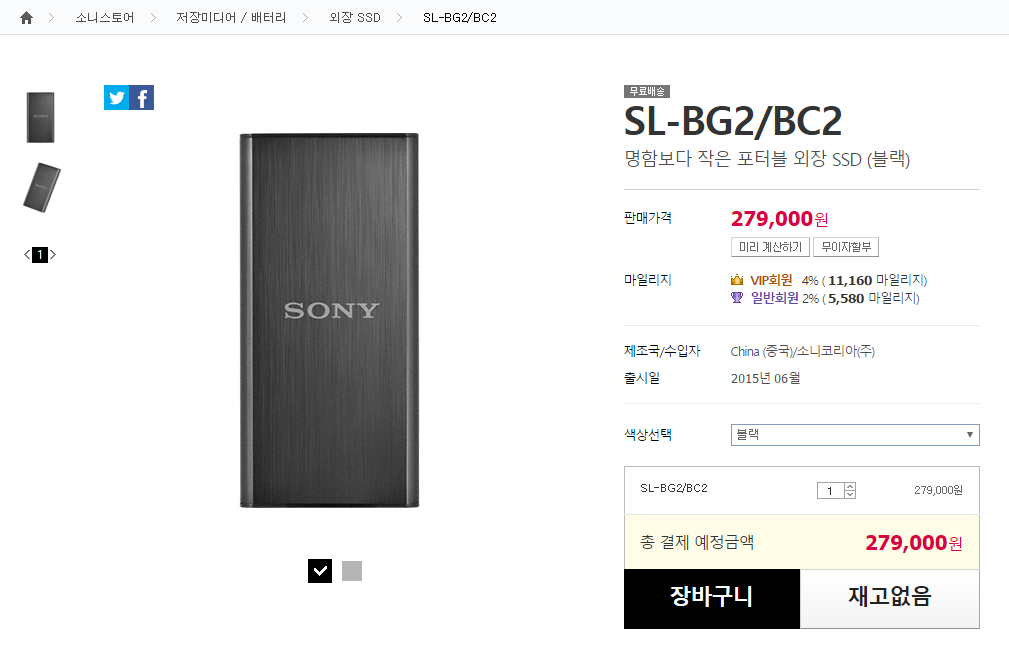Click the VIP회원 crown icon
The image size is (1009, 661).
tap(737, 280)
